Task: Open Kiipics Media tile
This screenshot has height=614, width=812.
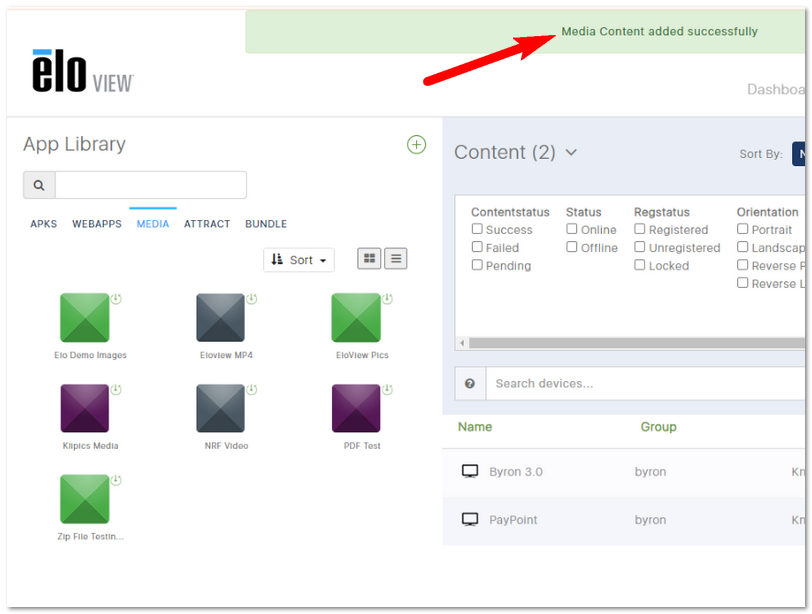Action: [x=84, y=408]
